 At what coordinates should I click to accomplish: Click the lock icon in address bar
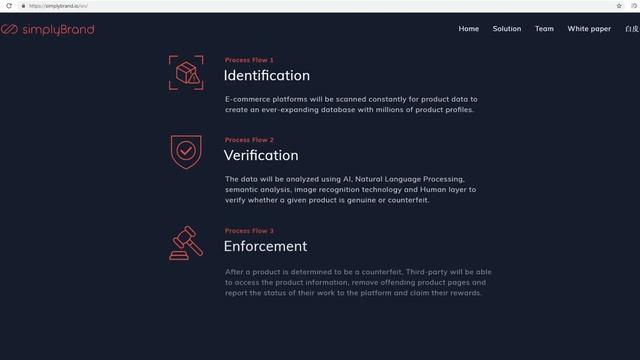[x=23, y=6]
